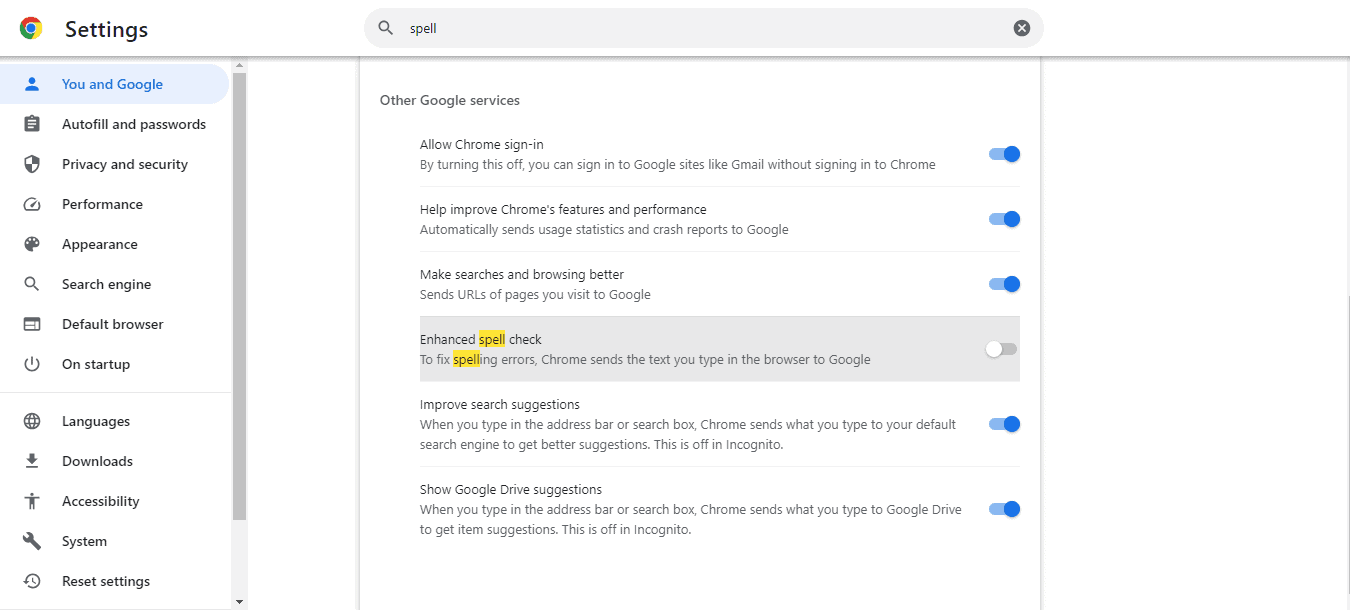Turn off Improve search suggestions
1350x610 pixels.
(x=1004, y=423)
